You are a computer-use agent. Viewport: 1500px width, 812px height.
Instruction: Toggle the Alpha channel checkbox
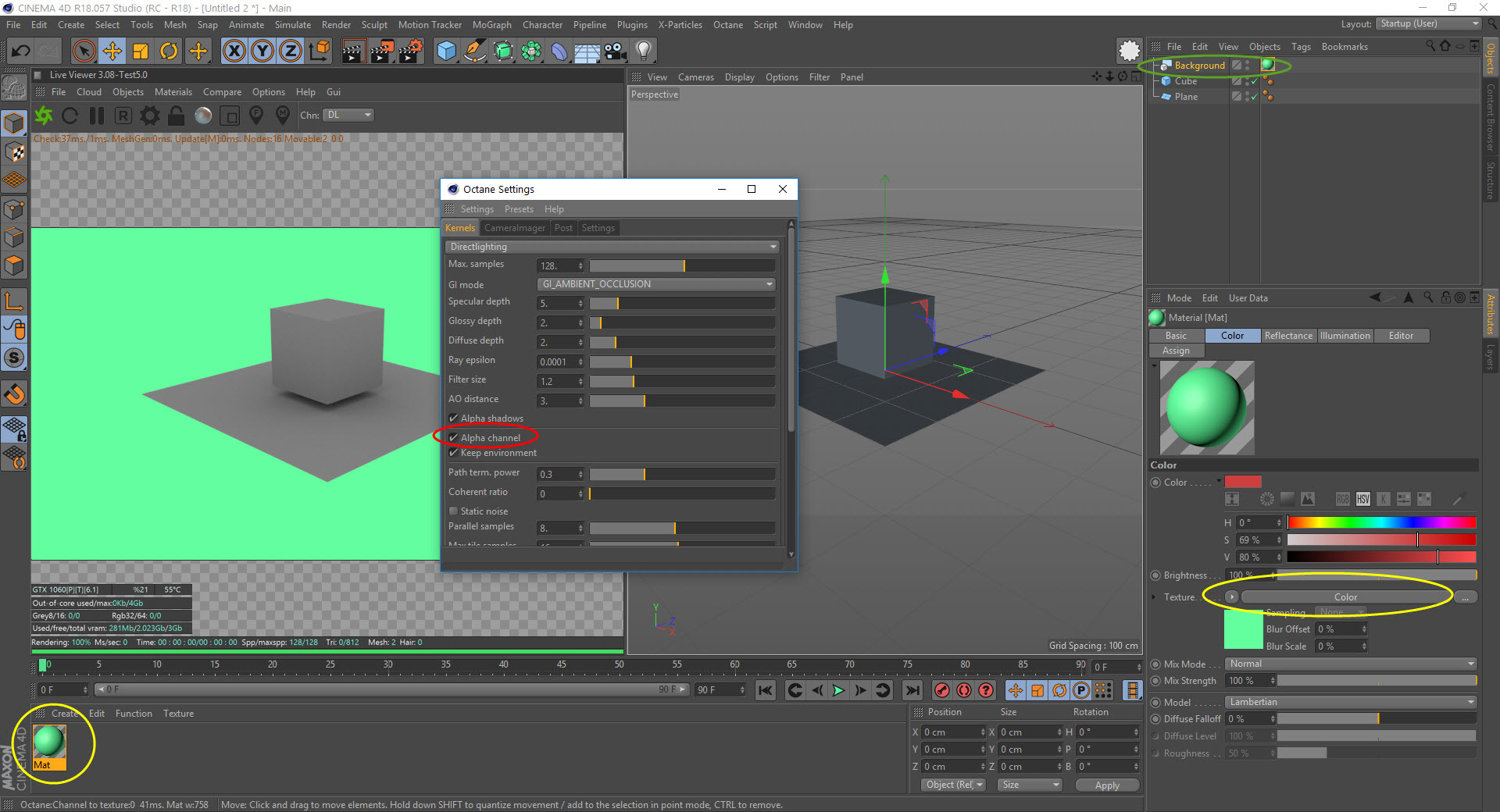(x=453, y=438)
